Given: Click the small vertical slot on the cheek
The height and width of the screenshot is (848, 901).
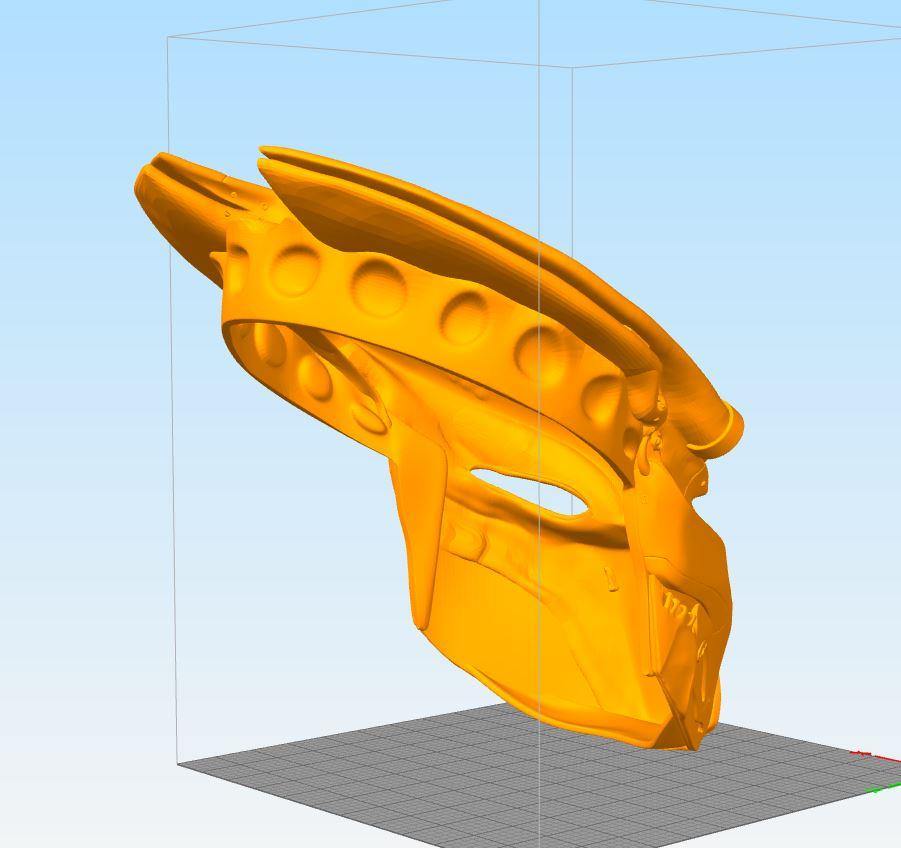Looking at the screenshot, I should click(x=611, y=577).
